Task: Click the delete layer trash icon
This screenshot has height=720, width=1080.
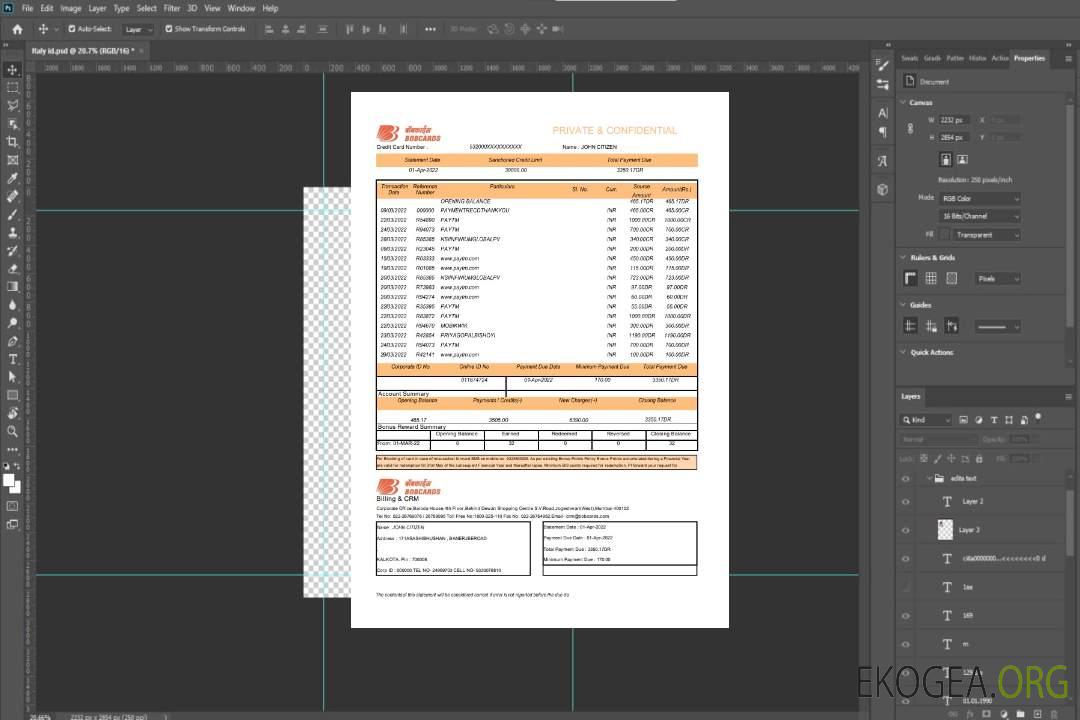Action: tap(1054, 714)
